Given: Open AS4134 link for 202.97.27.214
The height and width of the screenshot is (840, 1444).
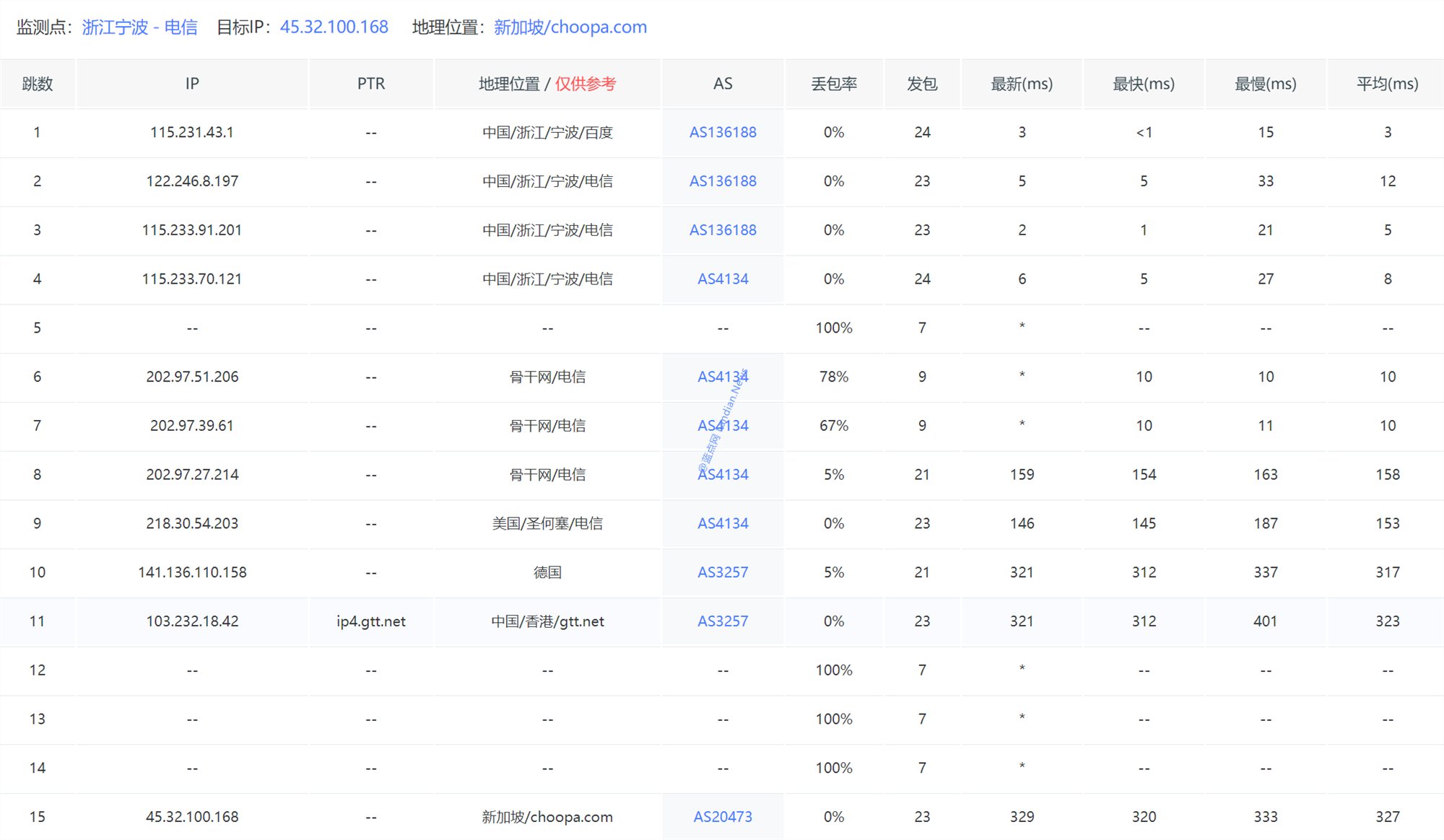Looking at the screenshot, I should click(x=723, y=475).
